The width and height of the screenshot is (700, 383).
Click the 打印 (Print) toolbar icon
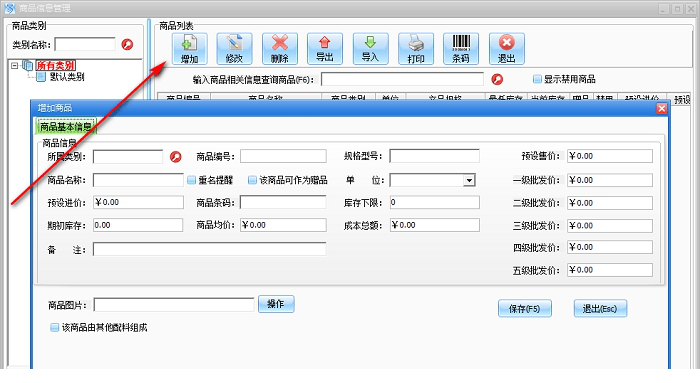point(416,49)
